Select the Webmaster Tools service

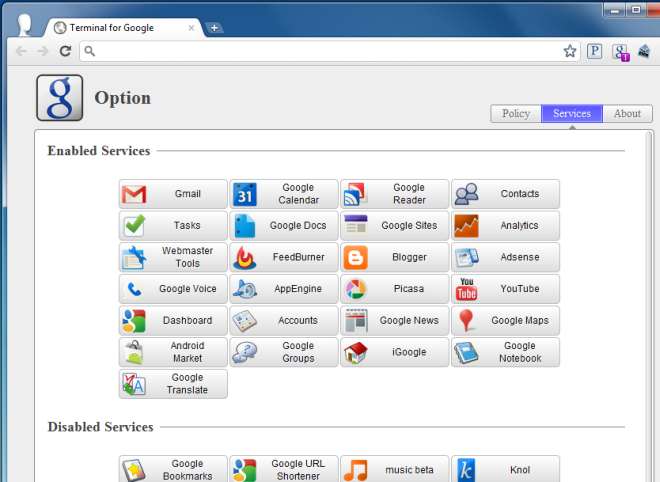tap(173, 257)
